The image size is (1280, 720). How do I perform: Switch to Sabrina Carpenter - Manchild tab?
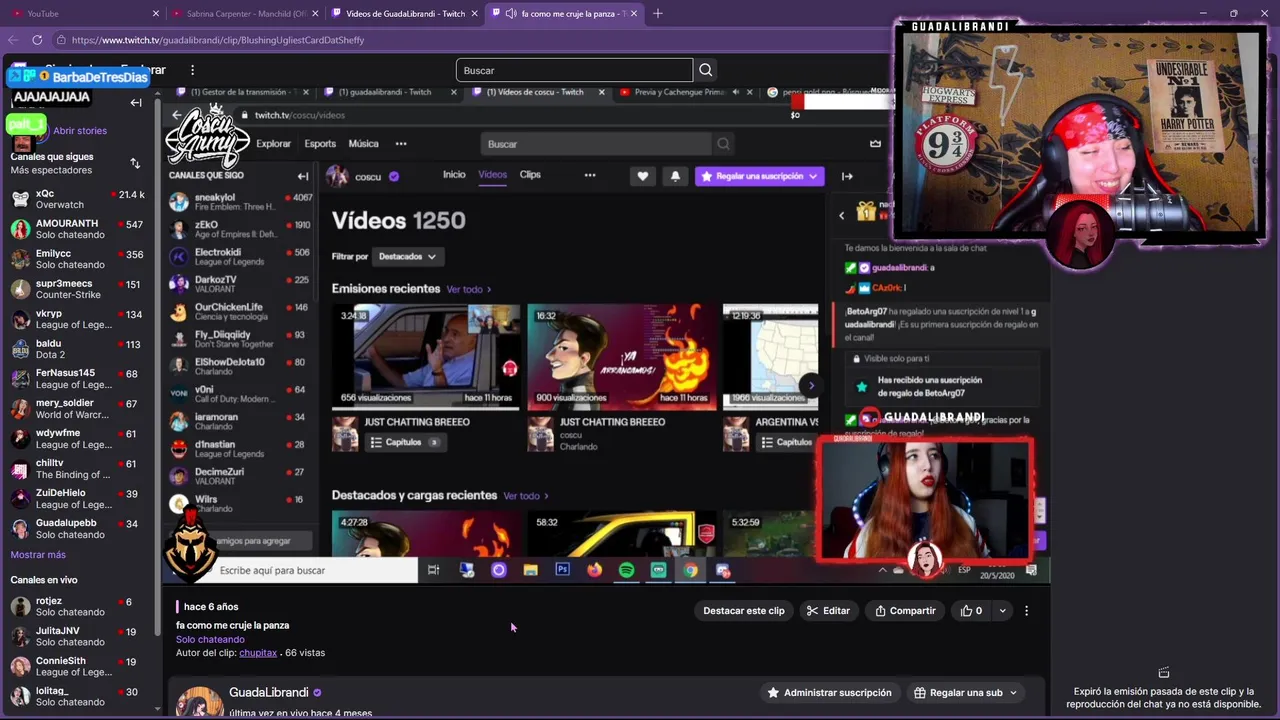(246, 14)
